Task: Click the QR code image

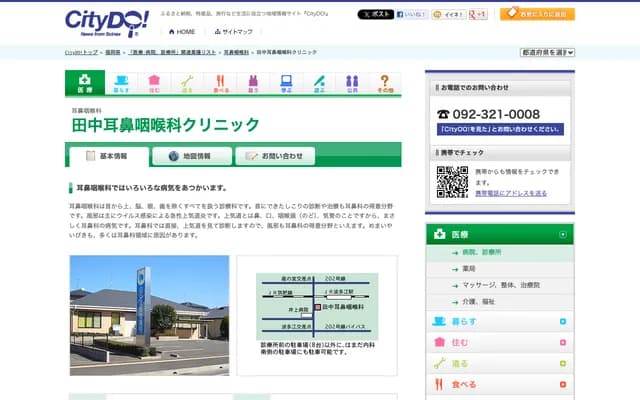Action: [452, 182]
